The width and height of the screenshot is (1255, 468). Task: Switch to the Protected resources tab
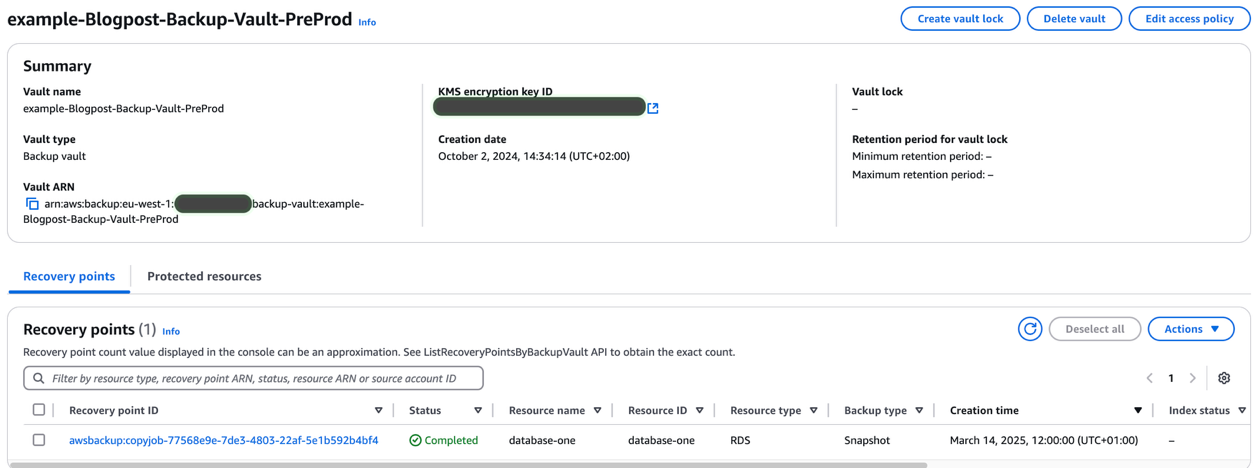click(204, 276)
